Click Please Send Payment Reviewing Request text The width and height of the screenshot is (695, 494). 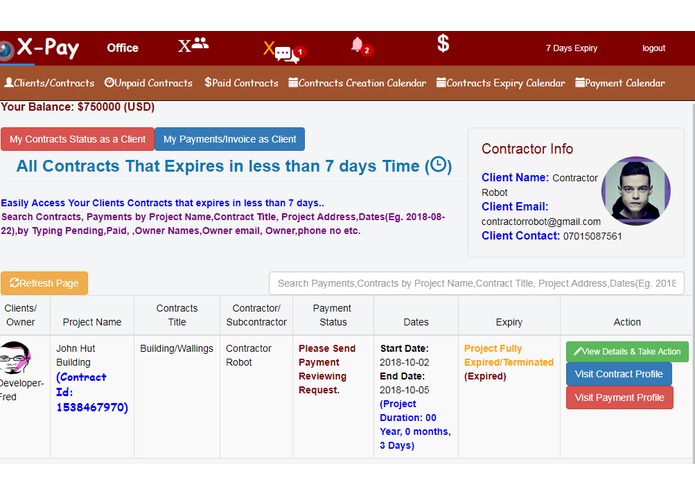(x=327, y=369)
